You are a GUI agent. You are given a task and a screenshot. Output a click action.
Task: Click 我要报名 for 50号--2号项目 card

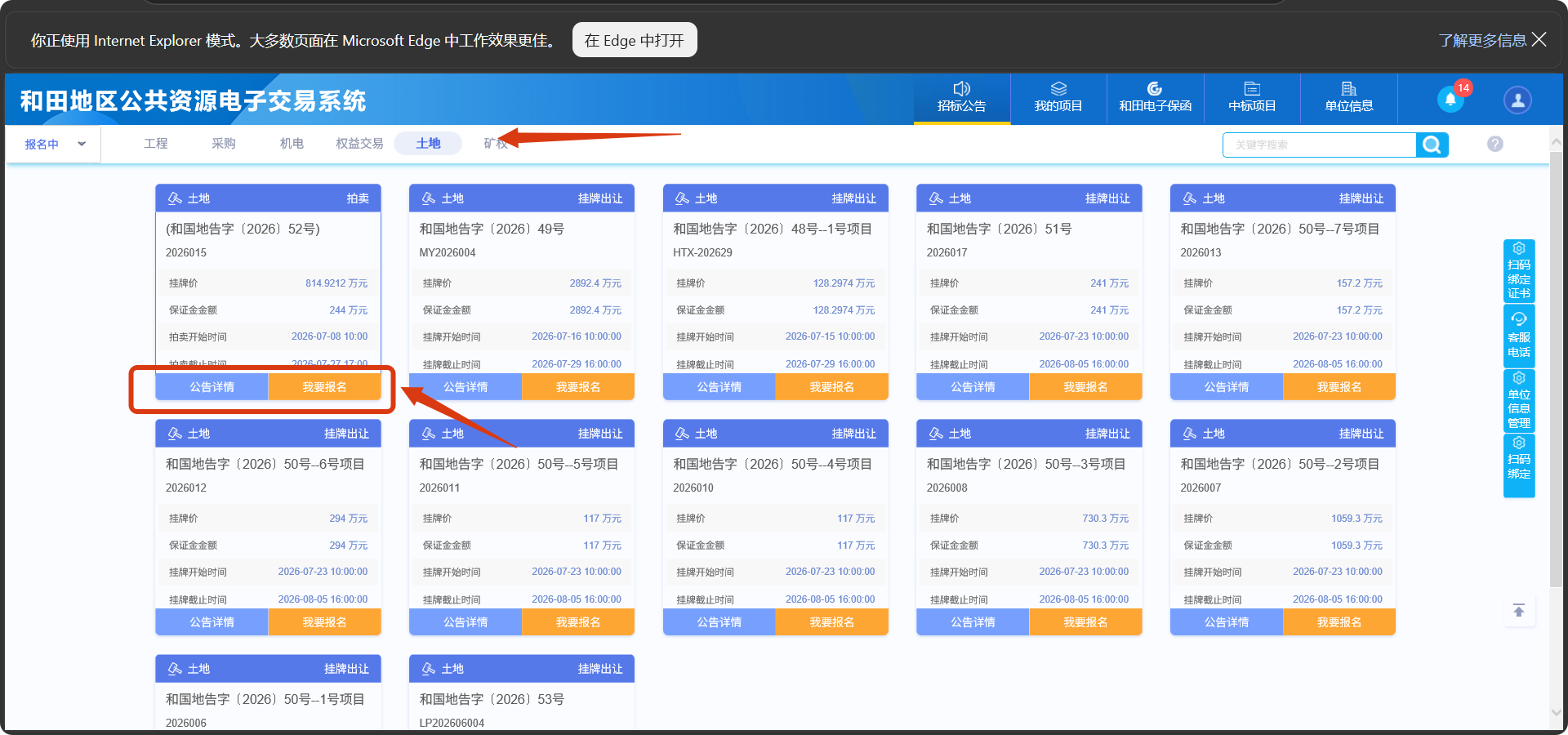coord(1339,622)
